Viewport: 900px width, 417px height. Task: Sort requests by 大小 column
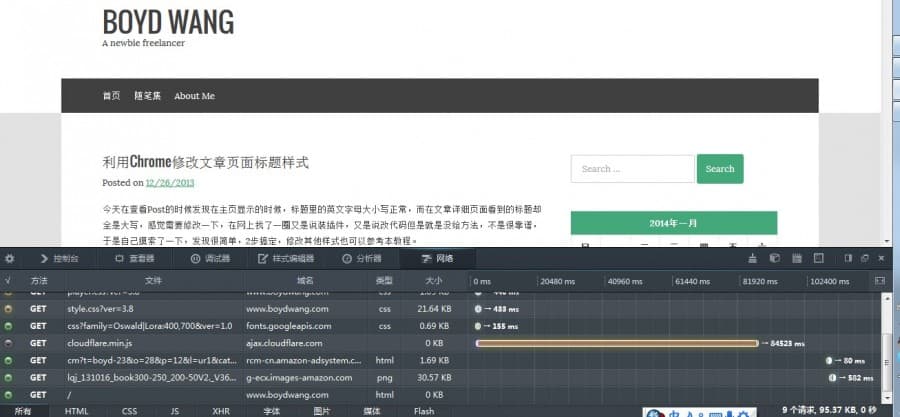pyautogui.click(x=433, y=282)
